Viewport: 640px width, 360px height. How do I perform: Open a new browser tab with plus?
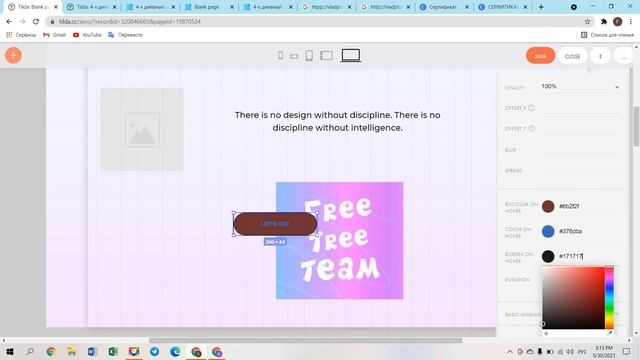point(541,7)
